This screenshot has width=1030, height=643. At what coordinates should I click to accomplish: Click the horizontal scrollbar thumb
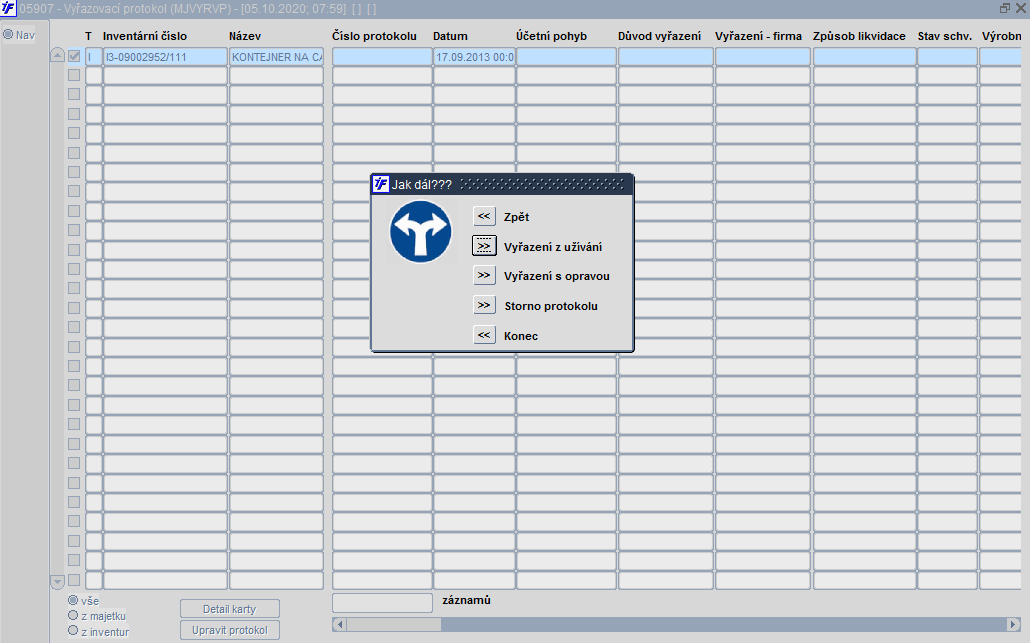pos(393,624)
